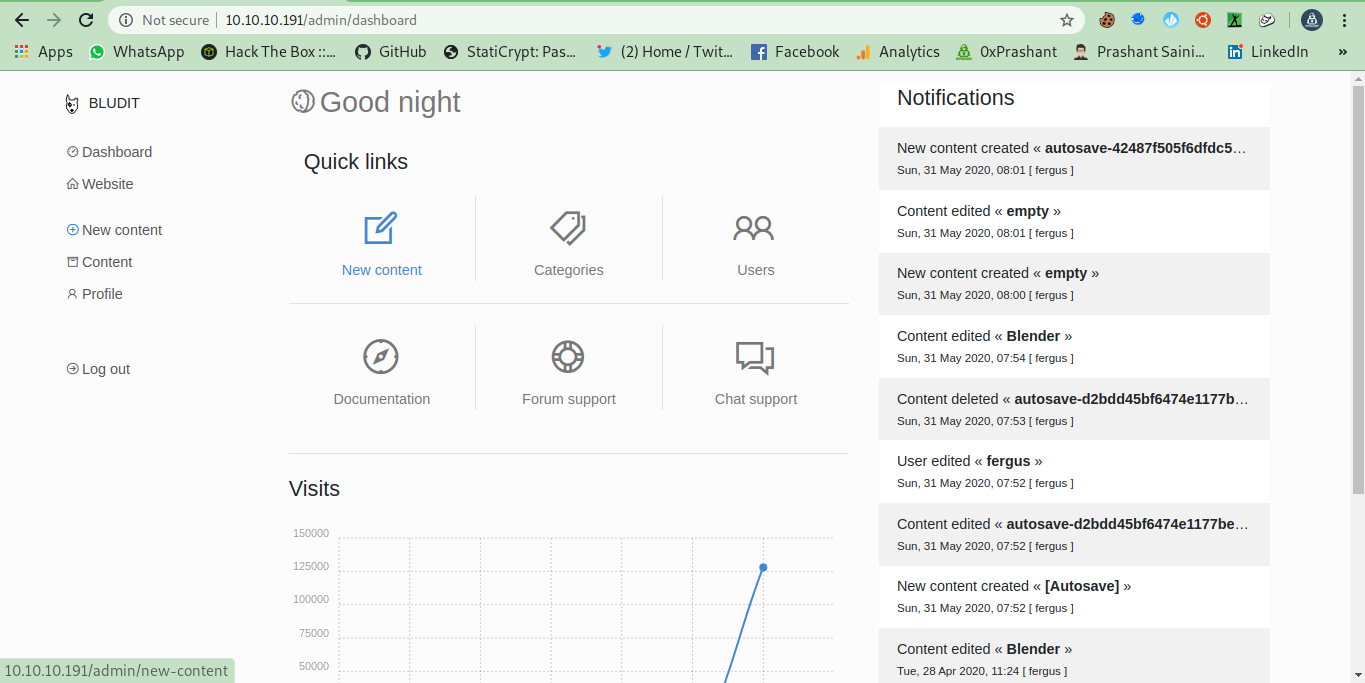Open Documentation via the compass icon
Viewport: 1365px width, 683px height.
(x=381, y=357)
